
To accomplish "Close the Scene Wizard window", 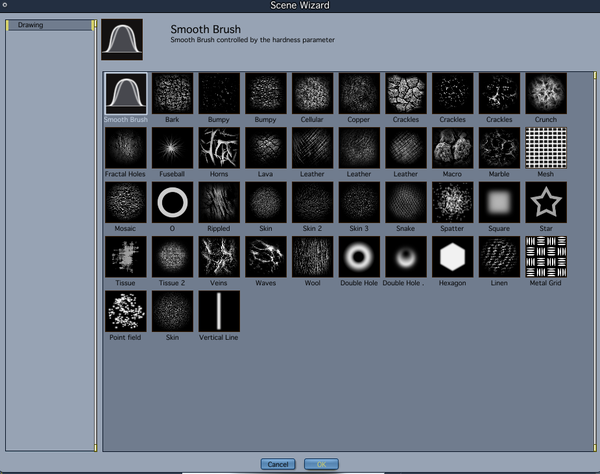I will (x=5, y=5).
